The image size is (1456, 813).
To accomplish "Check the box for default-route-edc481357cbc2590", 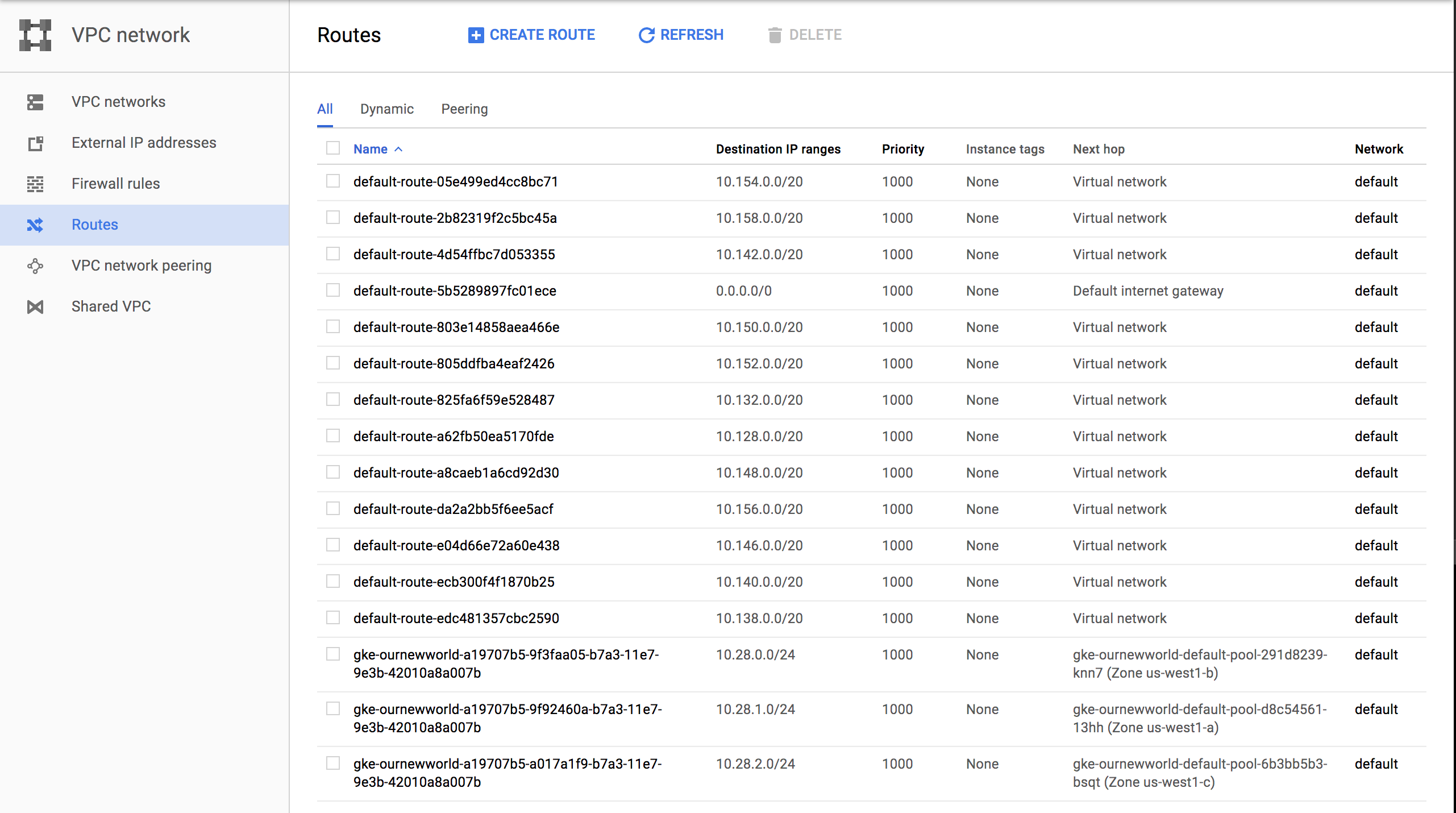I will (333, 618).
